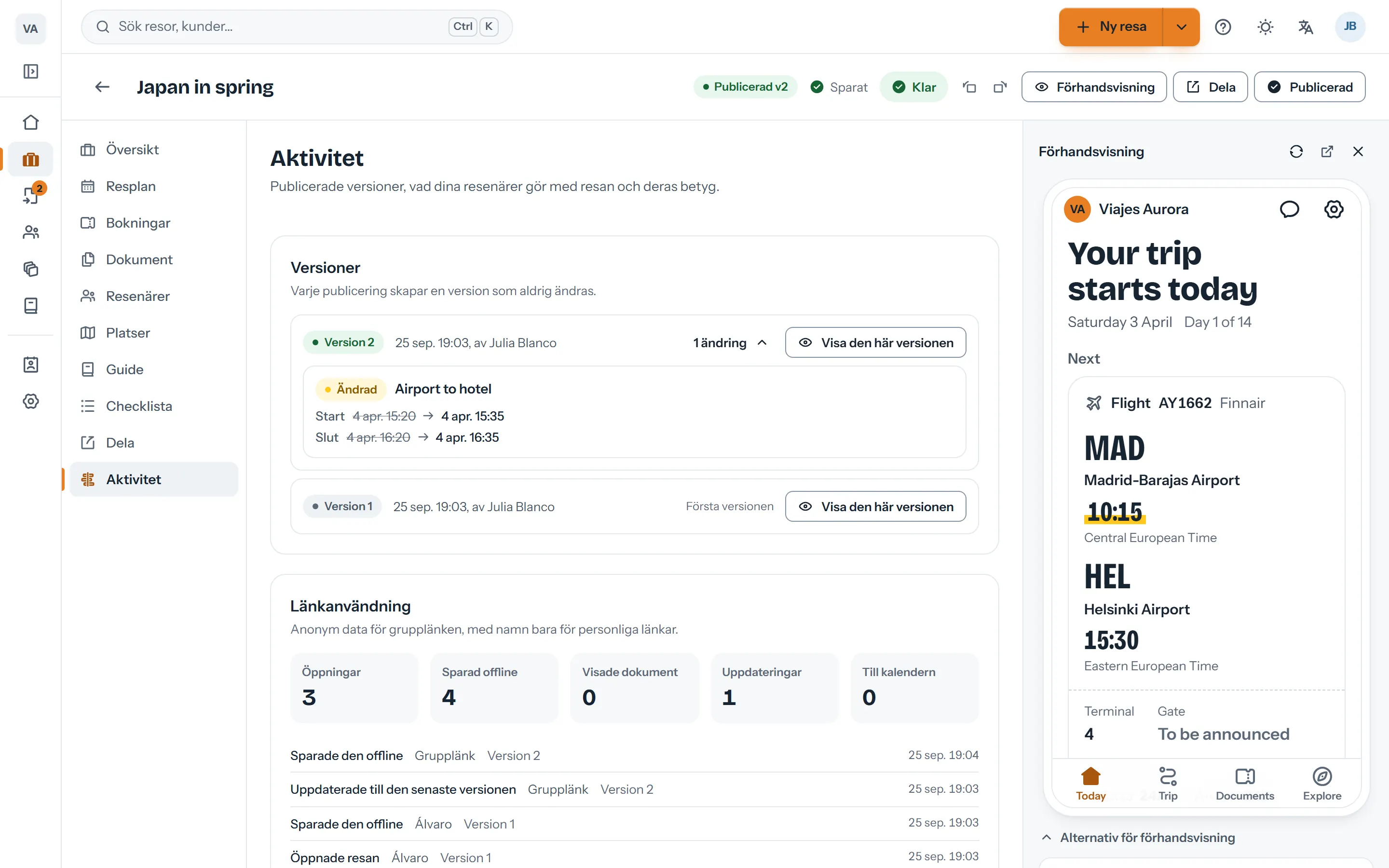Open Checklista in the trip menu
The width and height of the screenshot is (1389, 868).
point(154,406)
